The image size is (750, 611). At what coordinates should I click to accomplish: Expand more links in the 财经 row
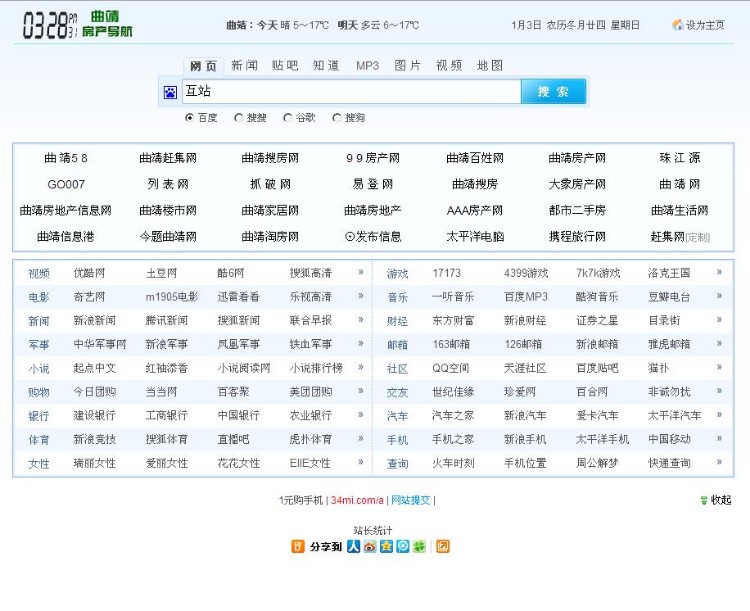tap(719, 319)
